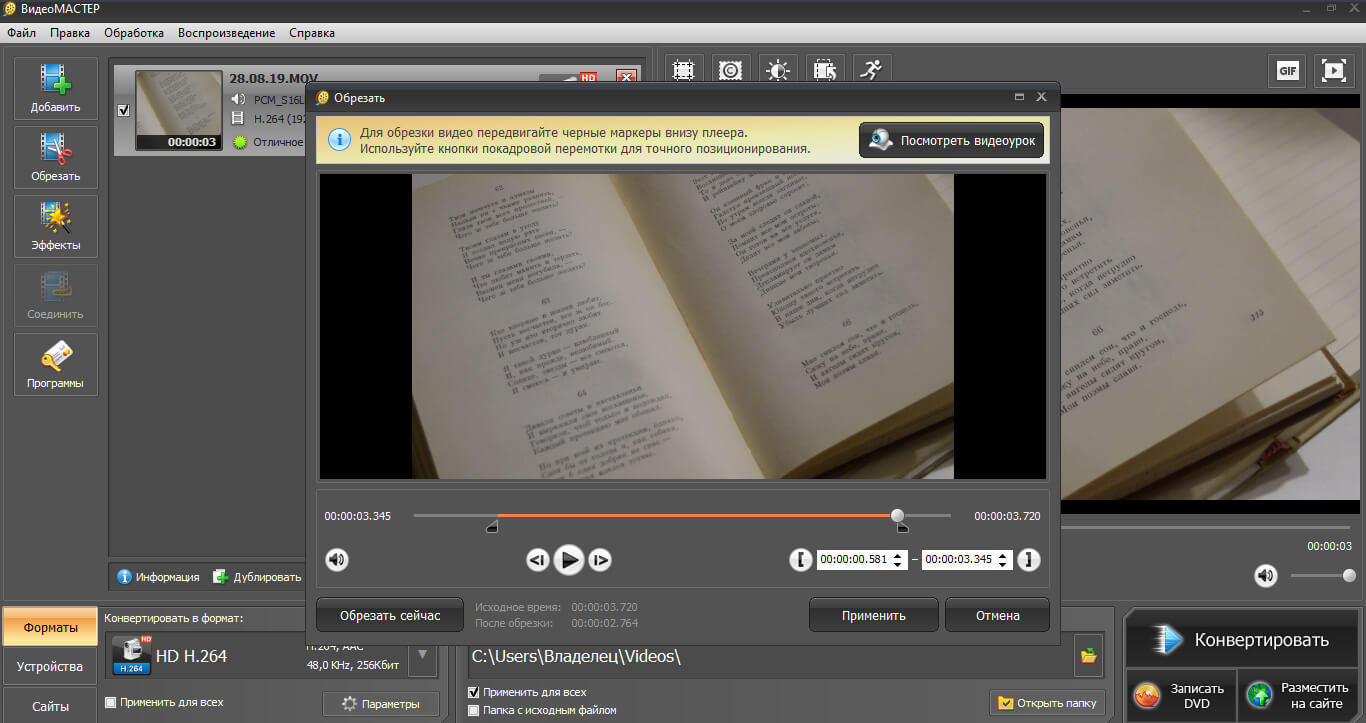Click the Записать DVD button

click(1181, 695)
